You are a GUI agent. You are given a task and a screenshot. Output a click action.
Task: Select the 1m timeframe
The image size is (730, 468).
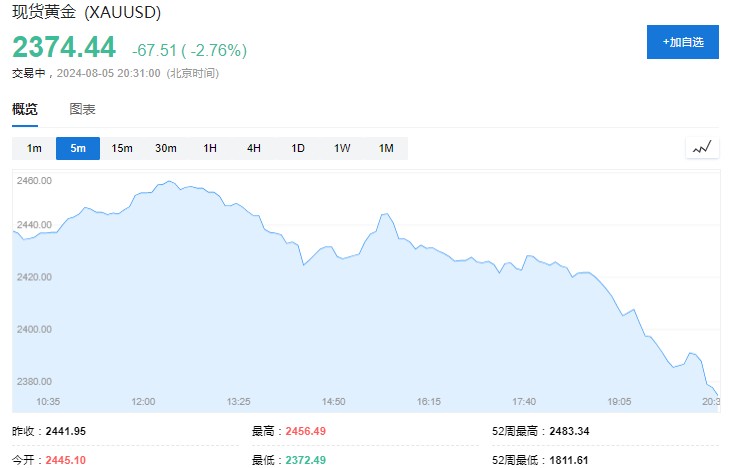coord(34,148)
